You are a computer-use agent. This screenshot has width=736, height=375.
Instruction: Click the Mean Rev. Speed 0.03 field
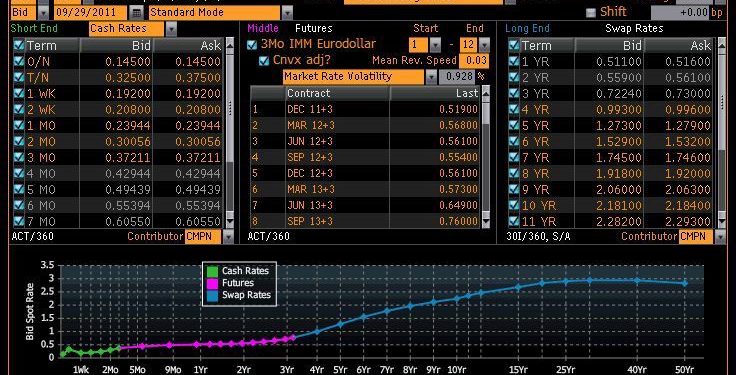[x=474, y=61]
